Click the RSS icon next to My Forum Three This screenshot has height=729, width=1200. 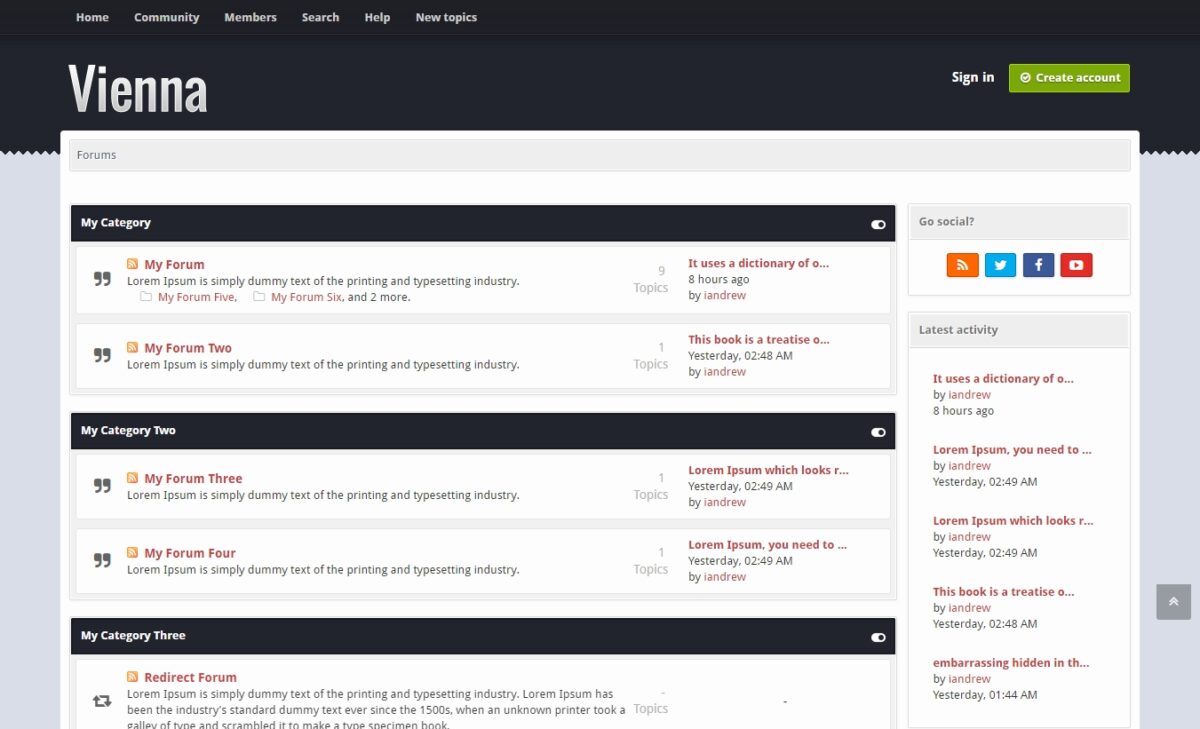(x=133, y=478)
